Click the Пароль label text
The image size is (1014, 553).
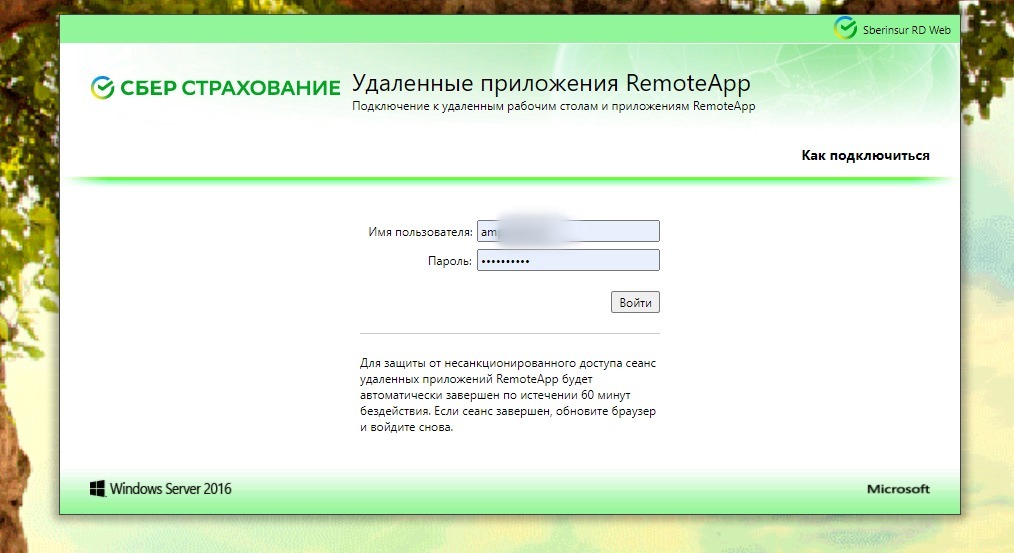(449, 261)
